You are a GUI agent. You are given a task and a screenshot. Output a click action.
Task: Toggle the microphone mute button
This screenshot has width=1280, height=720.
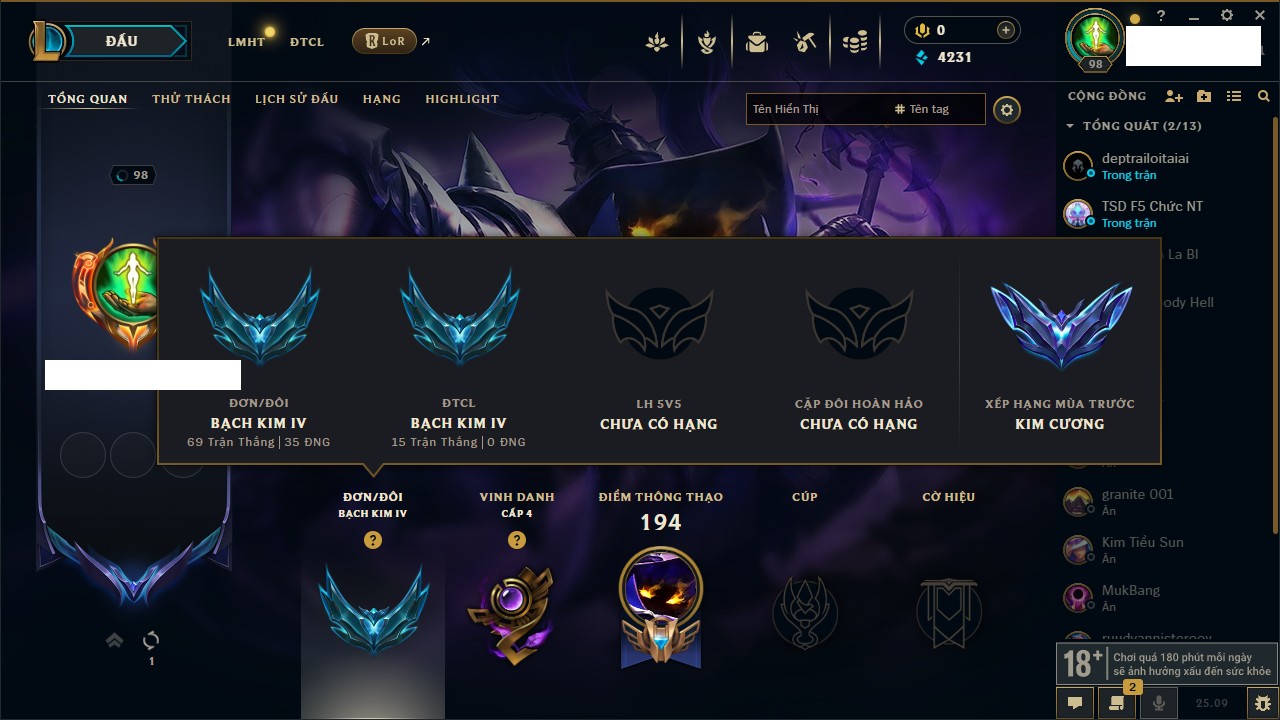[x=1159, y=703]
